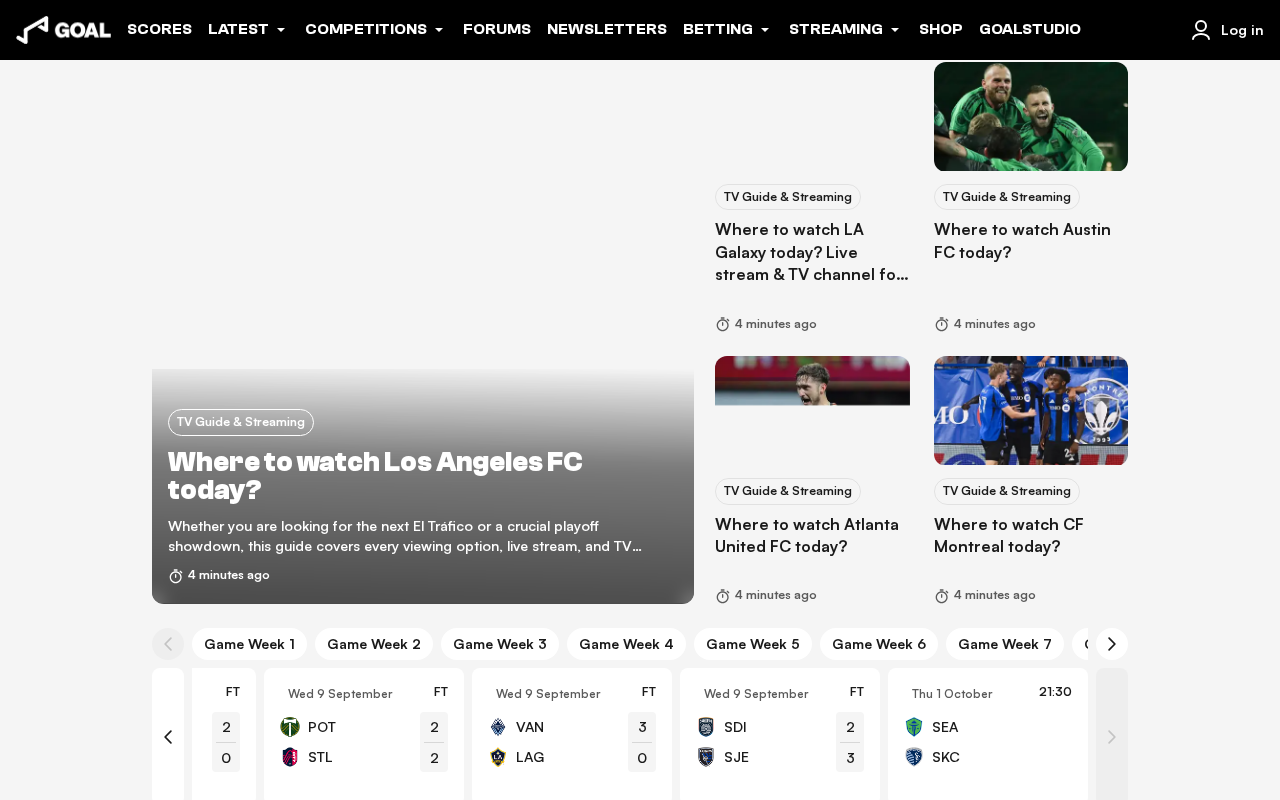The height and width of the screenshot is (800, 1280).
Task: Open 'Where to watch Atlanta United FC today?' article
Action: (807, 536)
